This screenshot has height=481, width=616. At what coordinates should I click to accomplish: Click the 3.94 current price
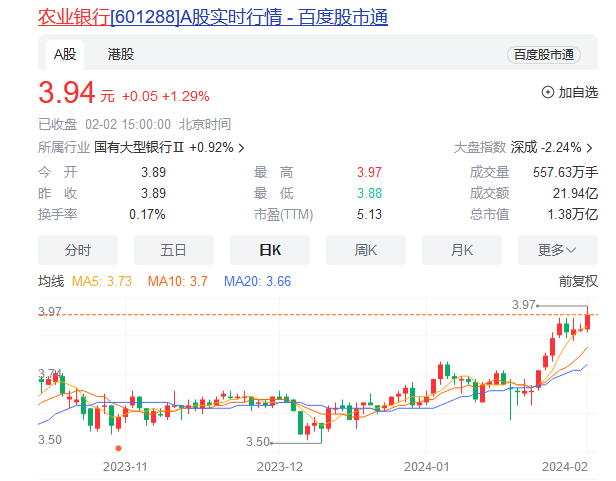pos(66,93)
